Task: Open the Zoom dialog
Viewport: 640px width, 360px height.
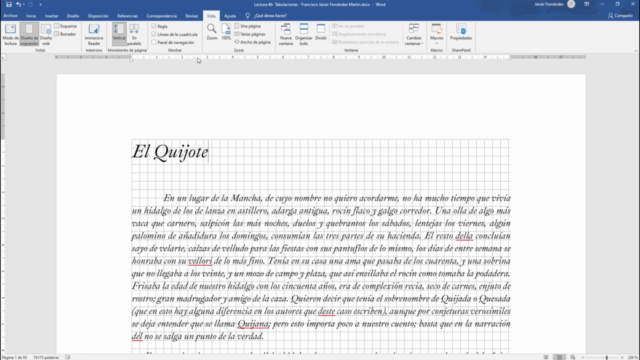Action: [x=211, y=32]
